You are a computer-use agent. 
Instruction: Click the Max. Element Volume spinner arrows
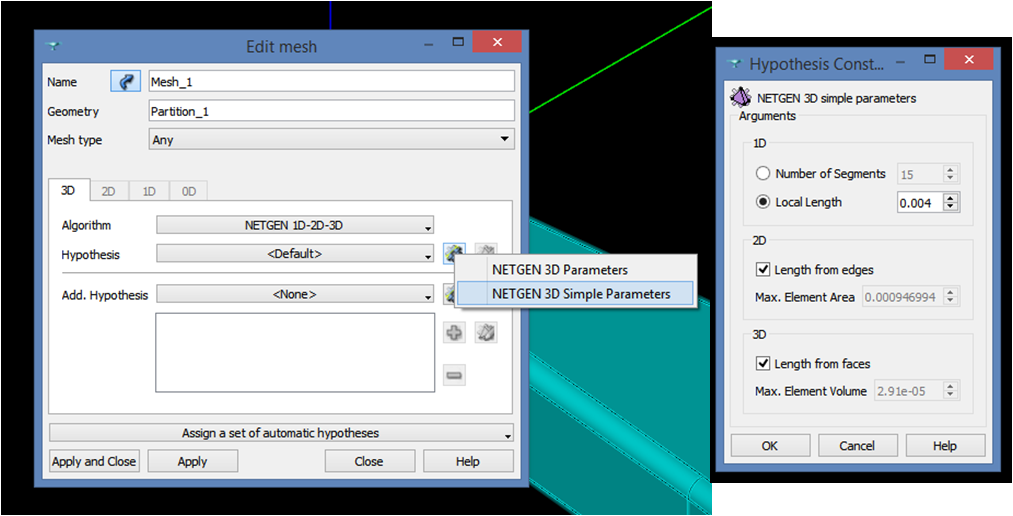(949, 391)
